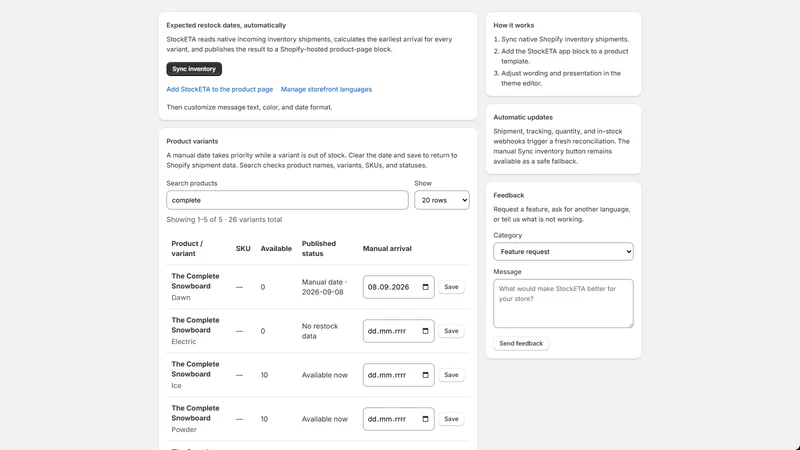Select the 'How it works' heading
The image size is (800, 450).
(514, 25)
